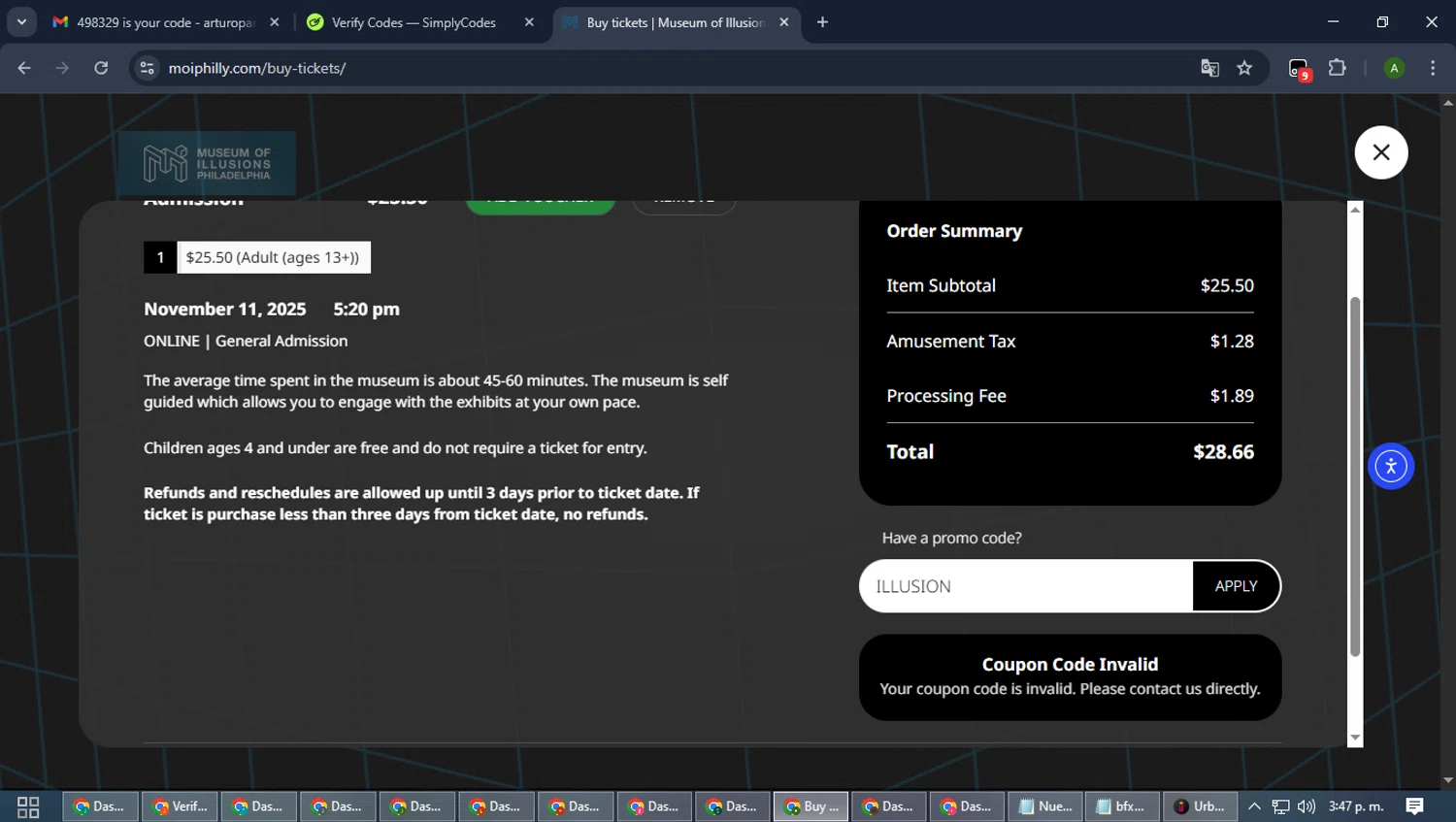
Task: Switch to the Gmail '498329 is your code' tab
Action: tap(166, 22)
